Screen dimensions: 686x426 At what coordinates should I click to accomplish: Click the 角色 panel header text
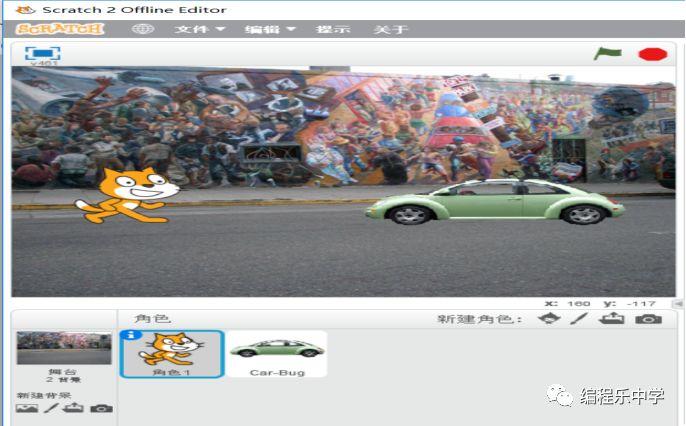point(152,318)
